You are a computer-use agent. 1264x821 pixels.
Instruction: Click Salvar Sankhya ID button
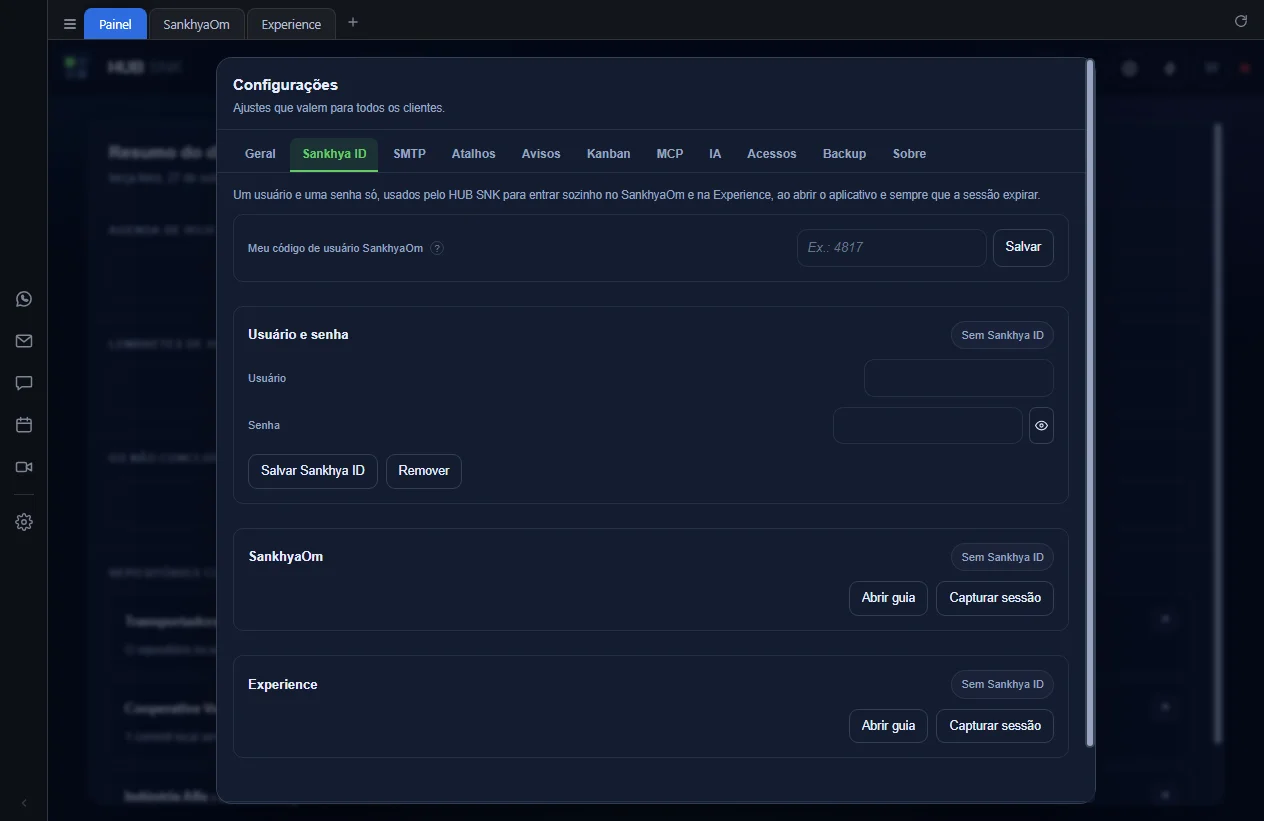click(x=313, y=470)
